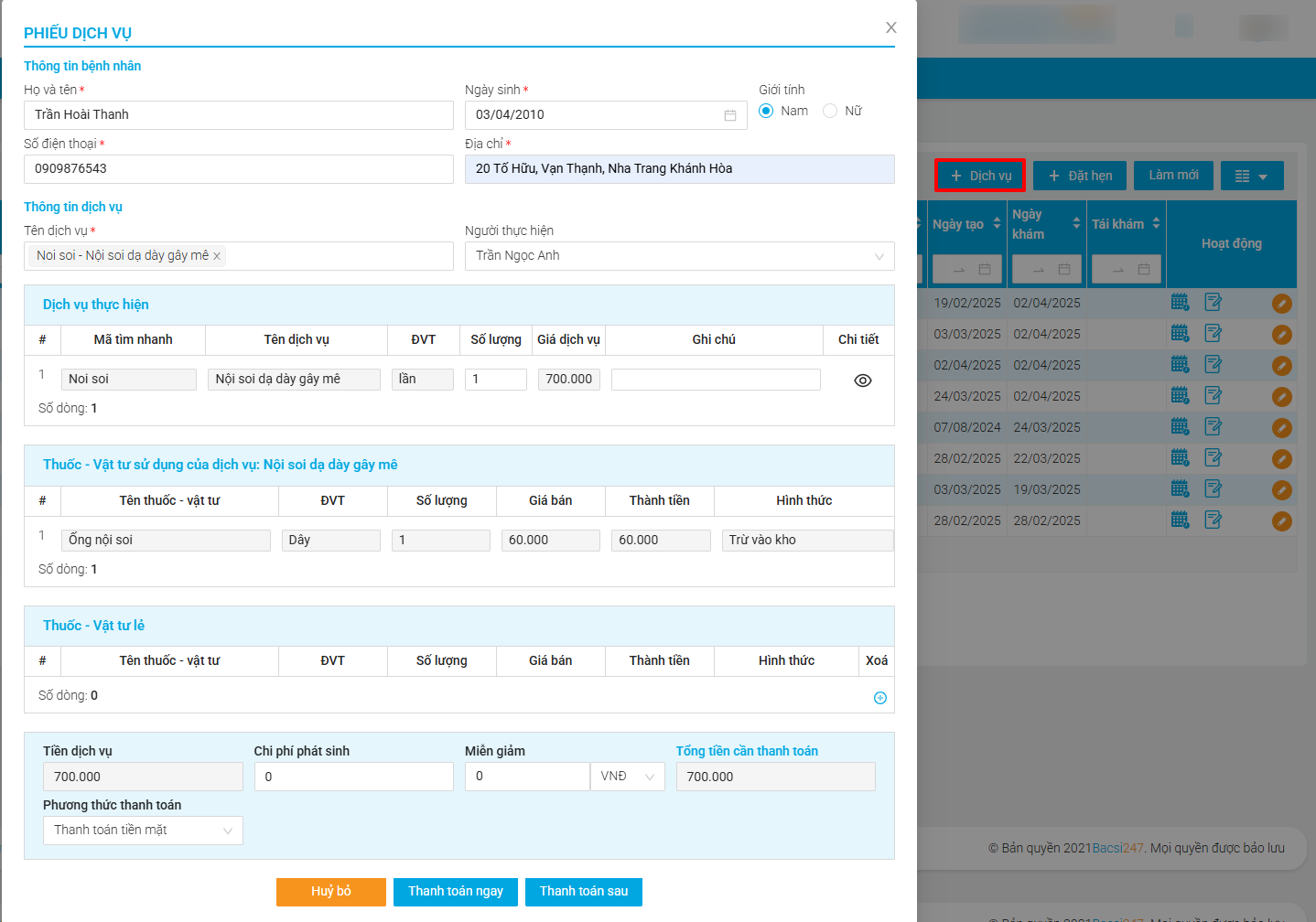Image resolution: width=1316 pixels, height=922 pixels.
Task: Open Phương thức thanh toán dropdown
Action: [x=143, y=831]
